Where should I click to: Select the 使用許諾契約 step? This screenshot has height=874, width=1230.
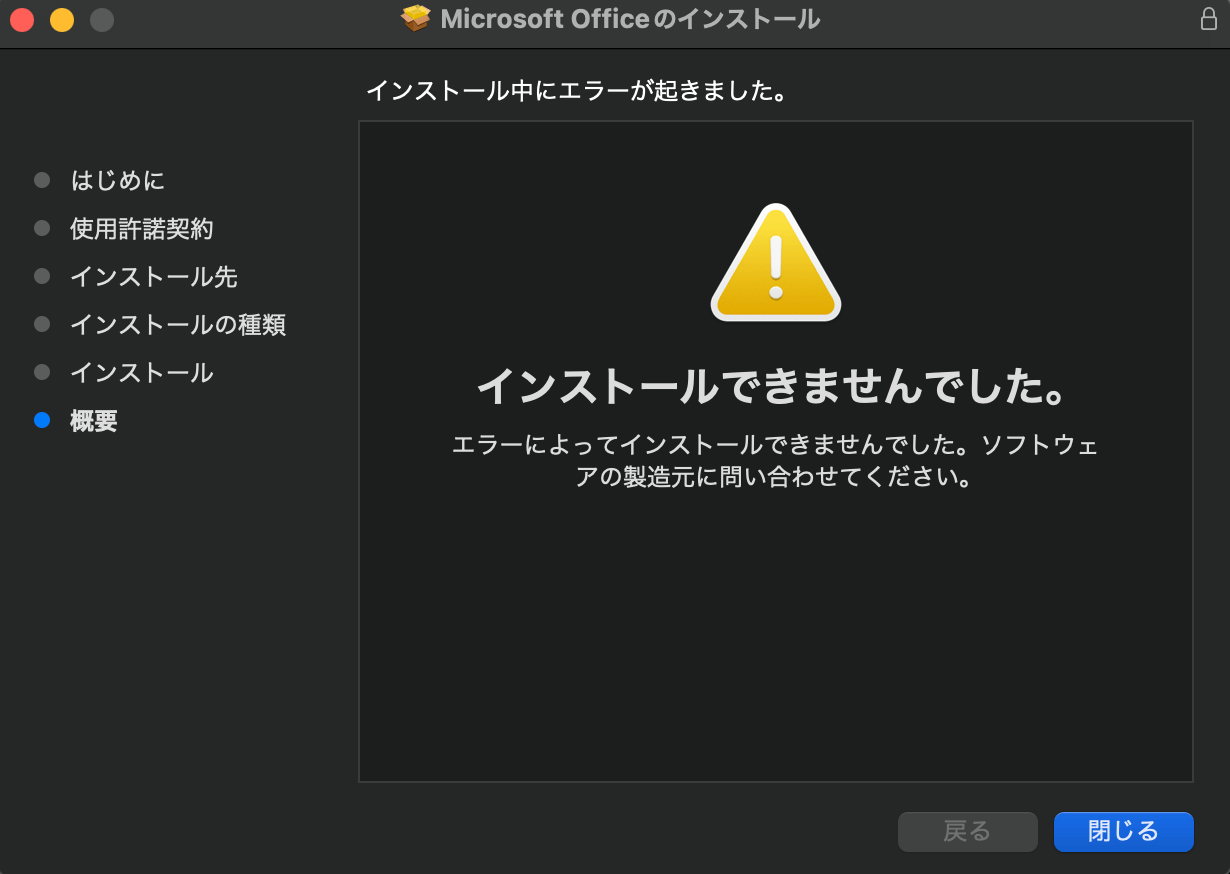(142, 228)
